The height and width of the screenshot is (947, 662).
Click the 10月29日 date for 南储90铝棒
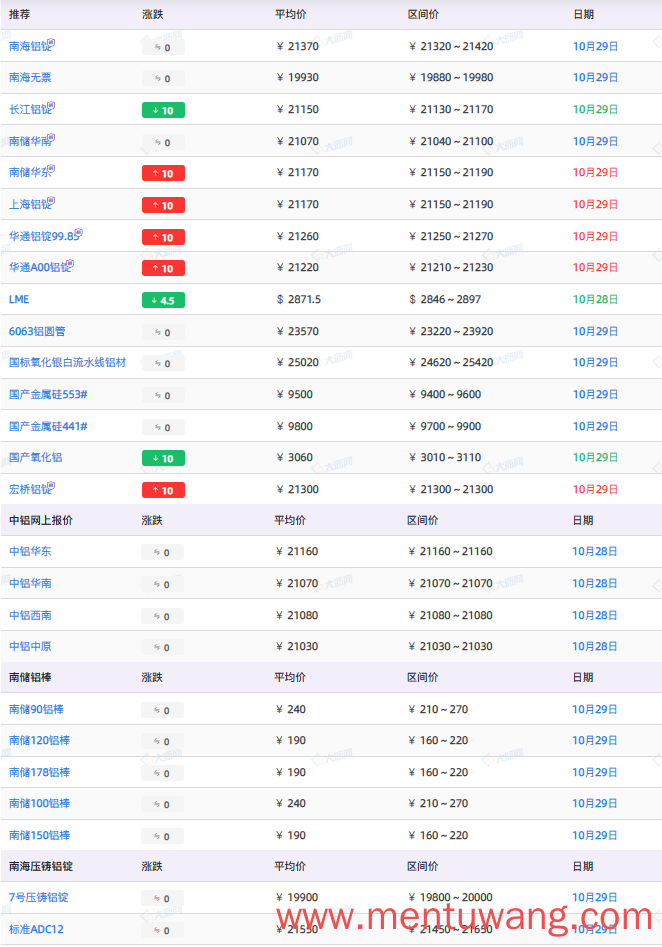(594, 709)
